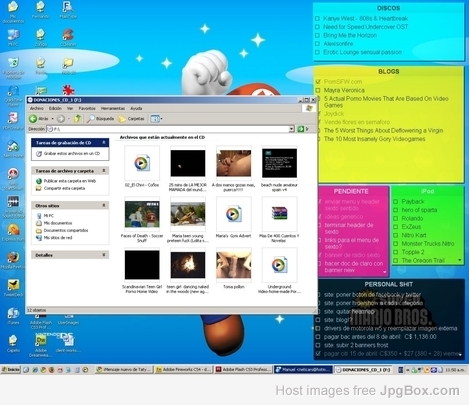
Task: Collapse Tareas de grabación de CD panel
Action: point(104,143)
